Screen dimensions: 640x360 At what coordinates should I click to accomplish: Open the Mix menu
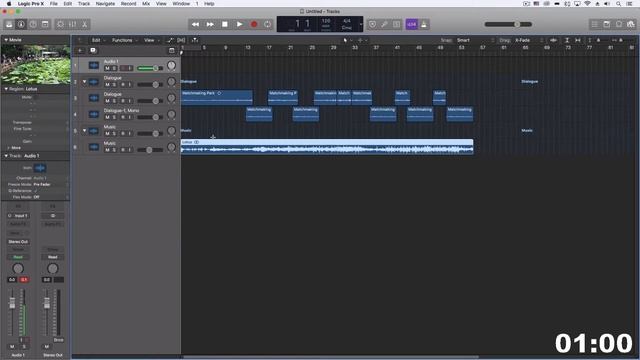click(146, 4)
